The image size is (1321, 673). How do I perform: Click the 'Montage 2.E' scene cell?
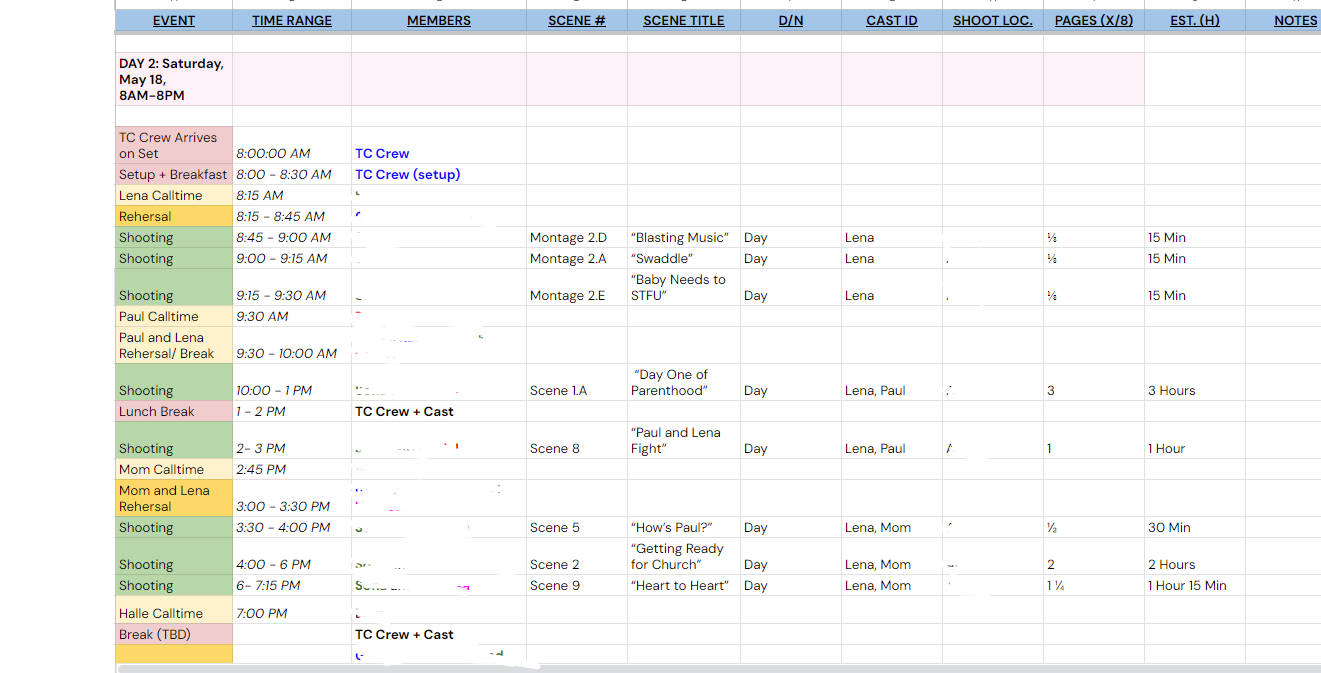tap(577, 287)
